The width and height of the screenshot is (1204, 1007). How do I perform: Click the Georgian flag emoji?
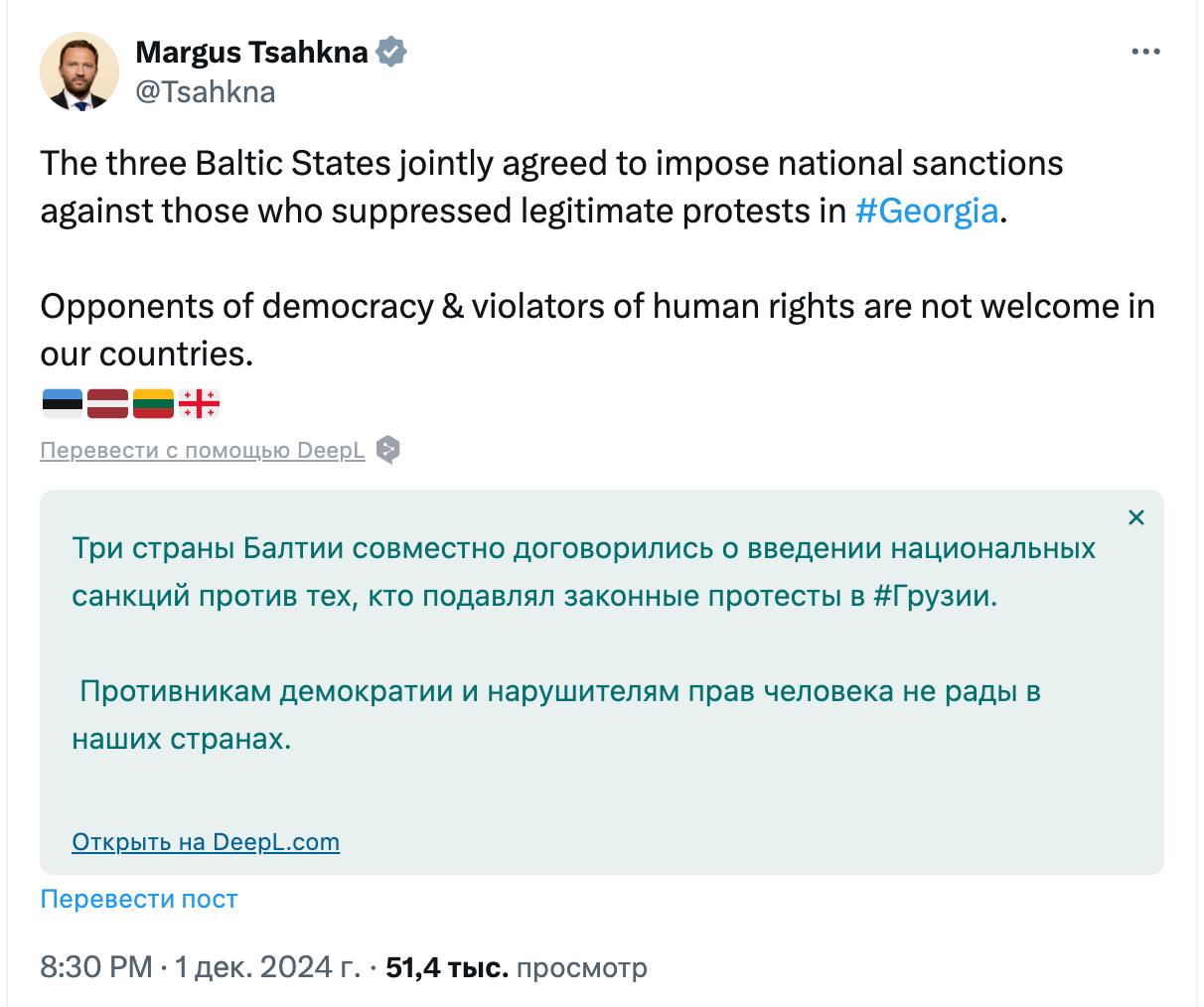199,403
